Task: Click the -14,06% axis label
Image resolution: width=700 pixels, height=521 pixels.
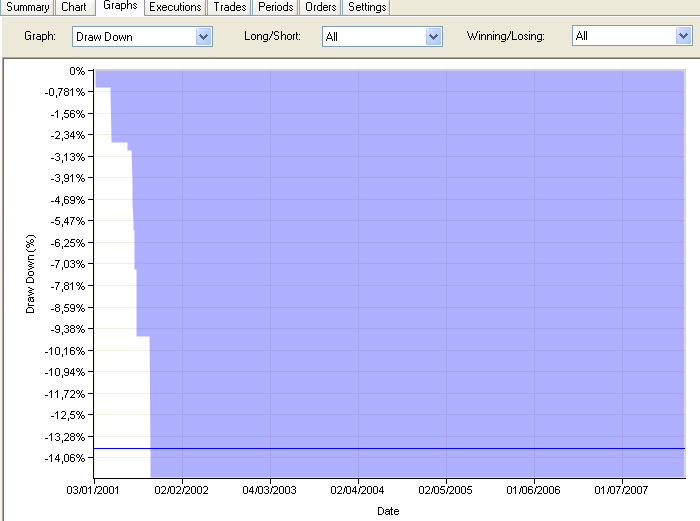Action: point(65,458)
